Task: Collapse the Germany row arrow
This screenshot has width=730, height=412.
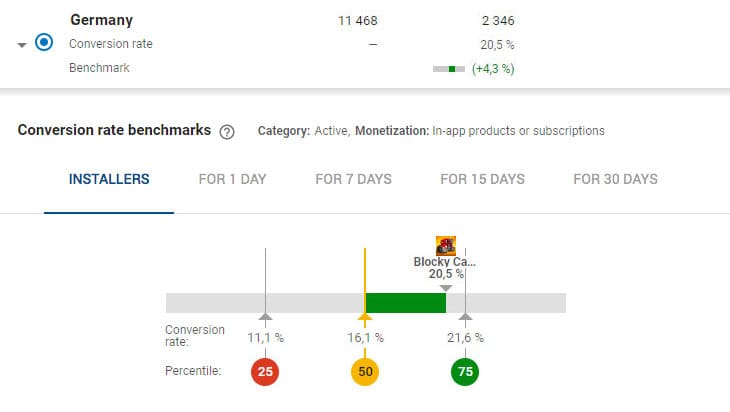Action: pos(22,46)
